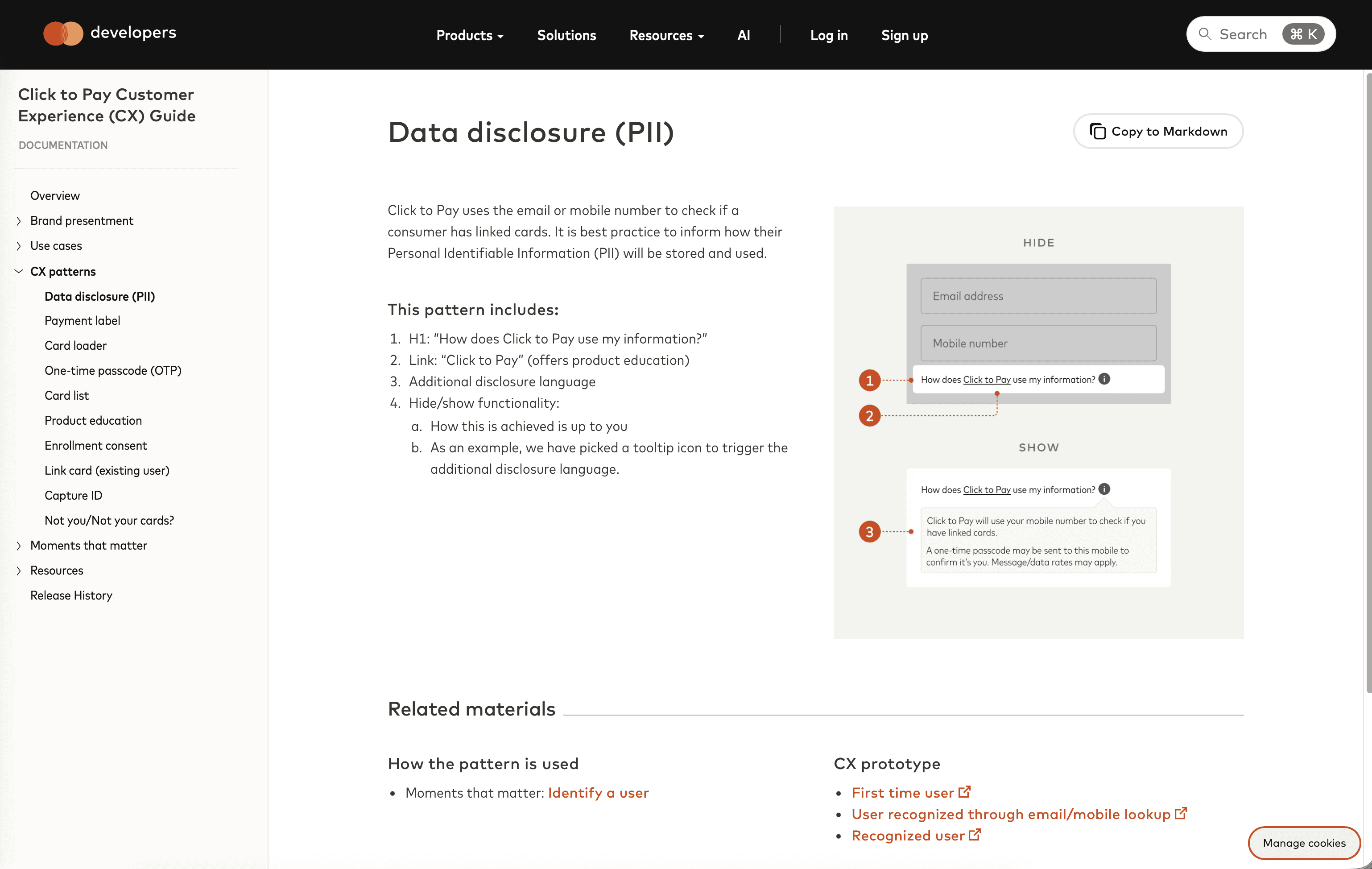Follow the Identify a user link
This screenshot has height=869, width=1372.
click(598, 793)
